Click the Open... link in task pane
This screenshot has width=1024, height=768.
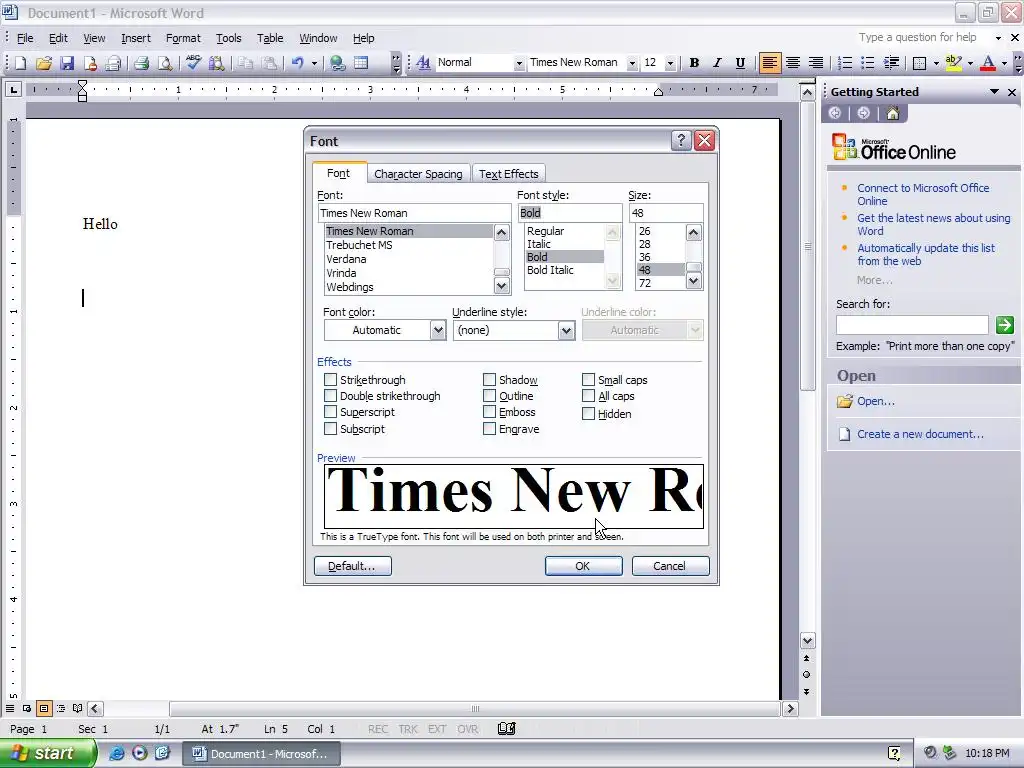tap(876, 401)
